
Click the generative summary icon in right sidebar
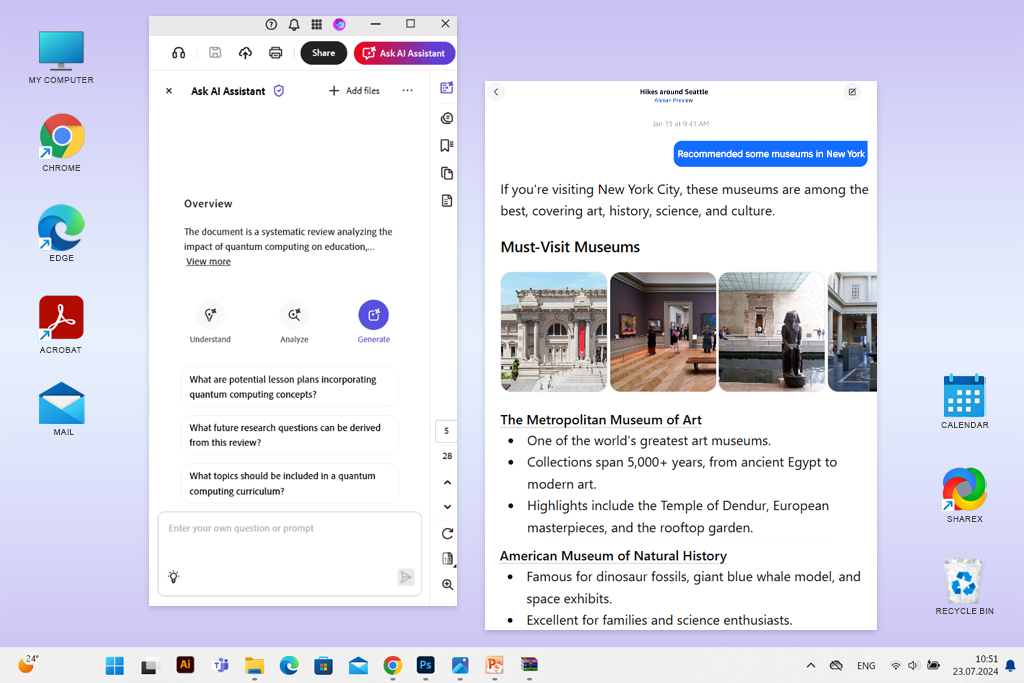point(447,118)
